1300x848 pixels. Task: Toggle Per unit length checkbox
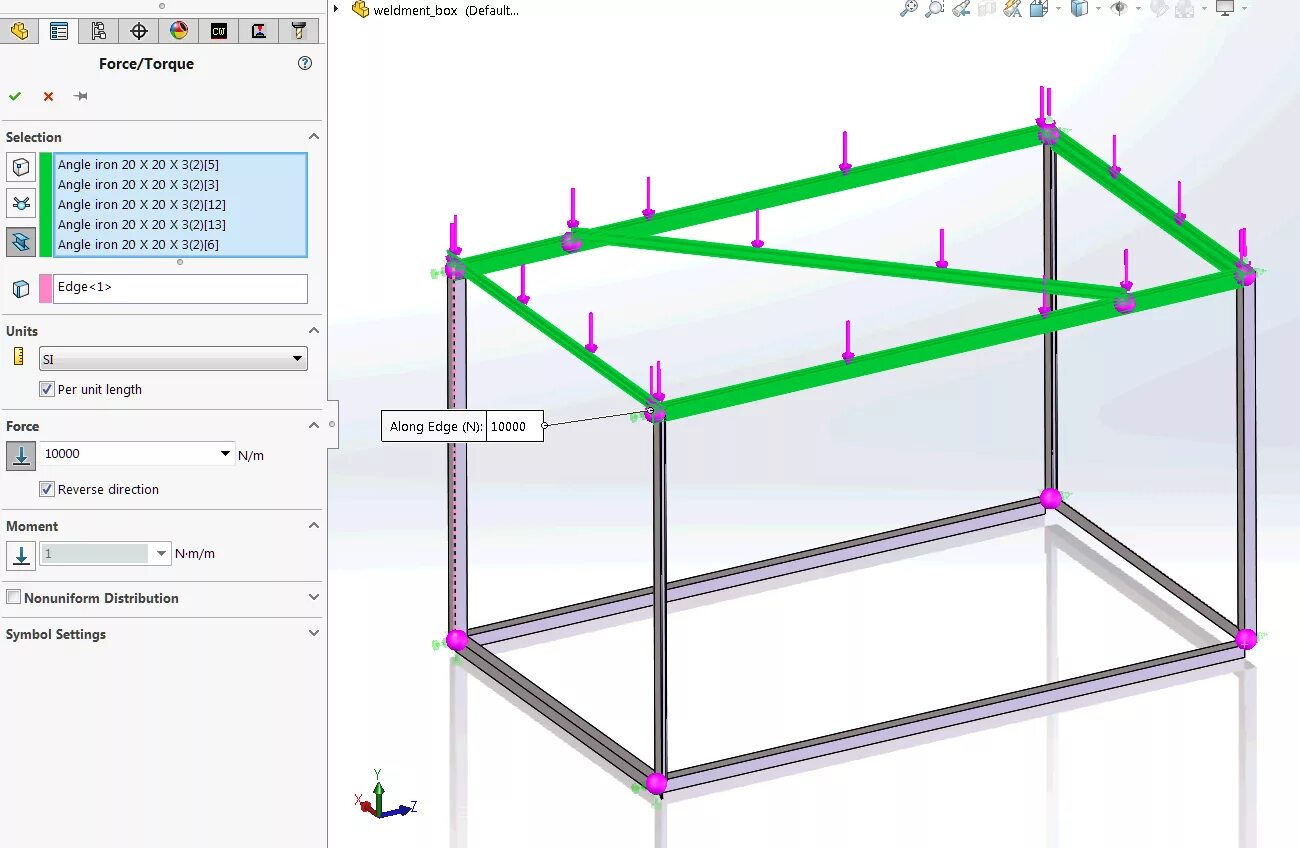click(46, 389)
